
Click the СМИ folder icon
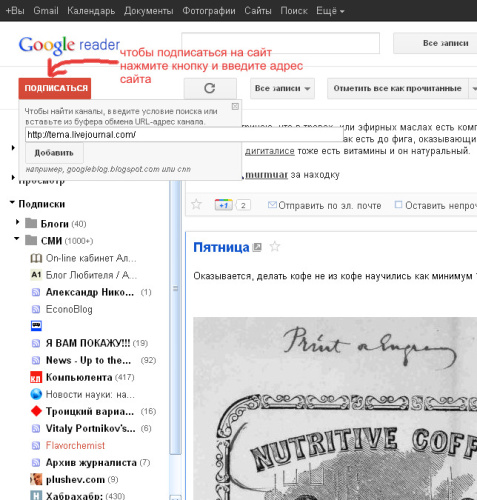31,240
